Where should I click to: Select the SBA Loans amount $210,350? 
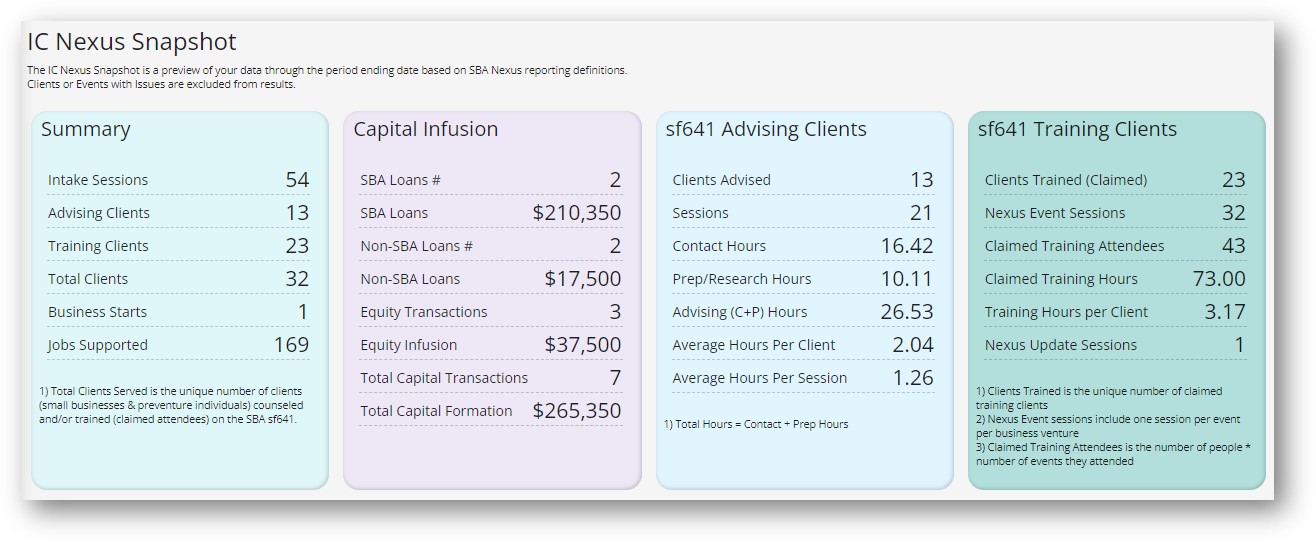click(x=576, y=213)
